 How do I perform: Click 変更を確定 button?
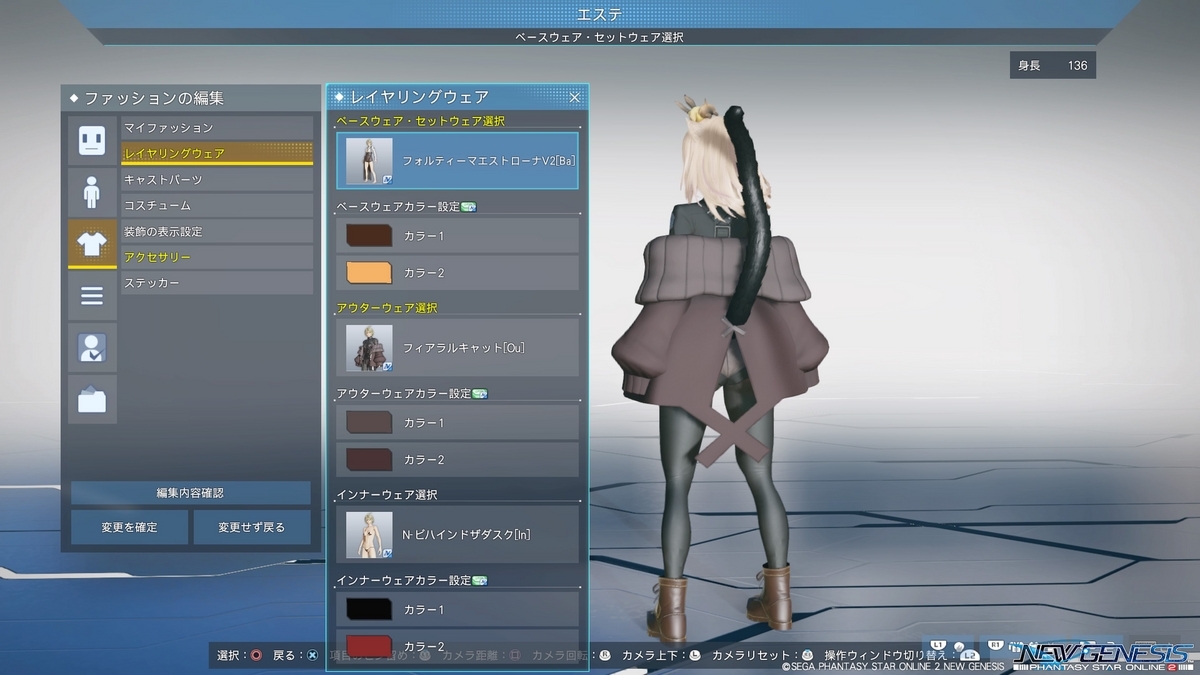pyautogui.click(x=129, y=527)
